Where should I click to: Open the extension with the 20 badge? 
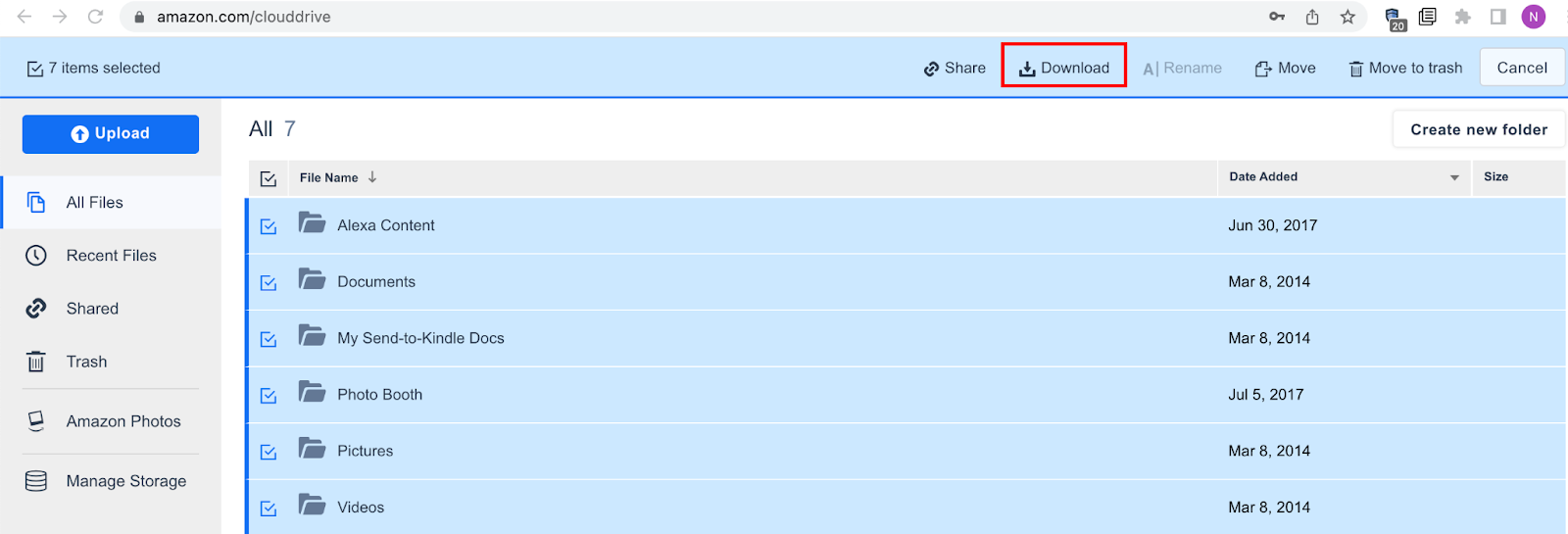pyautogui.click(x=1395, y=19)
